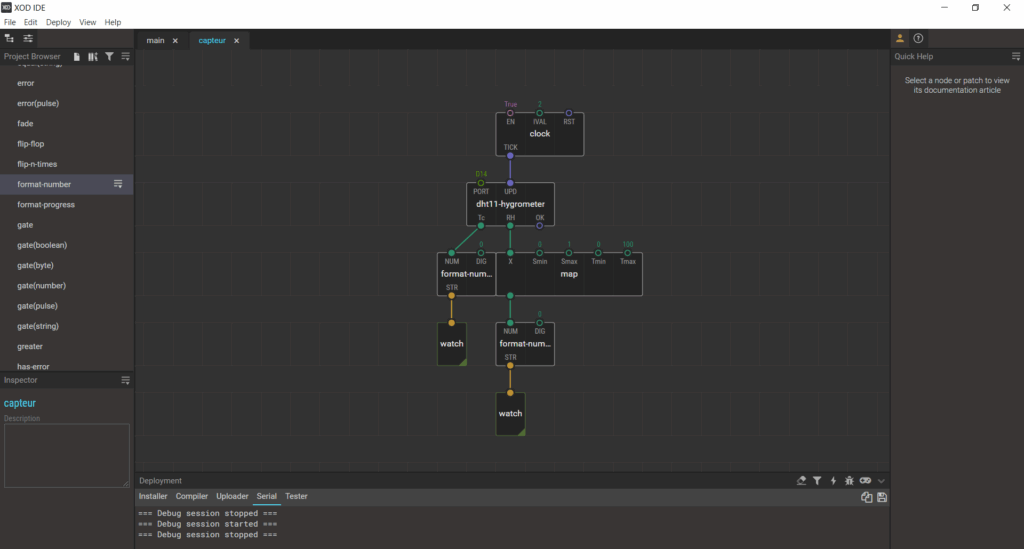Open the File menu
This screenshot has width=1024, height=549.
10,22
